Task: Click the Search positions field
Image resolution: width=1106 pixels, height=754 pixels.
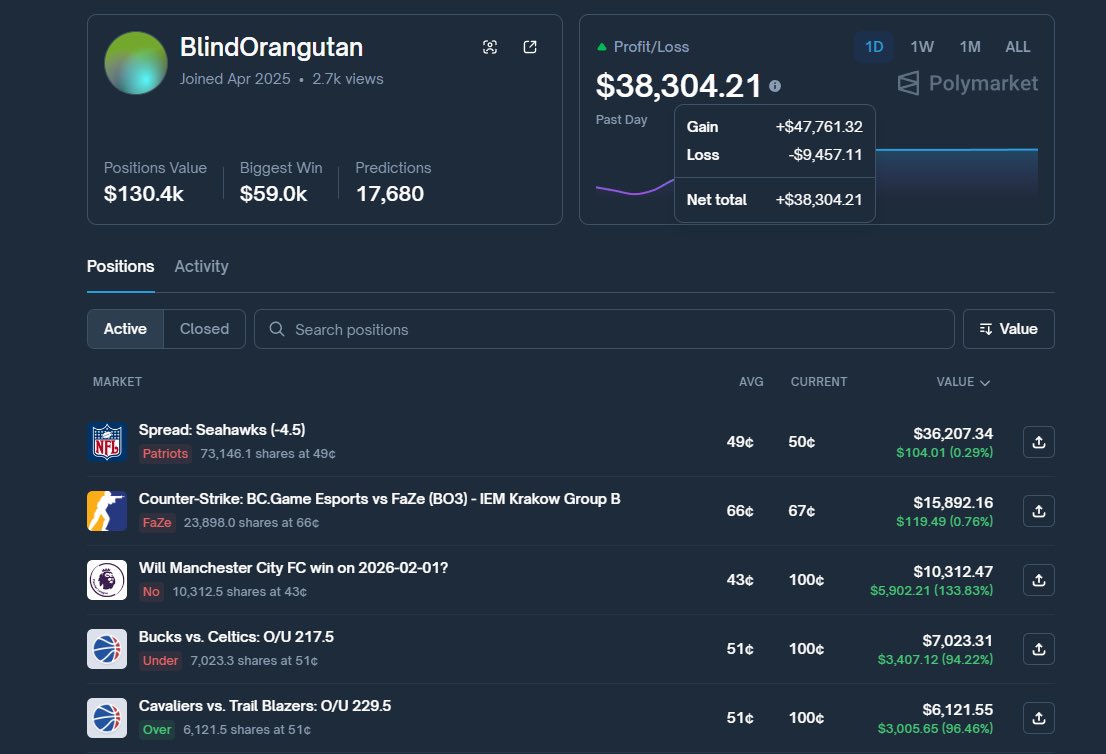Action: point(604,329)
